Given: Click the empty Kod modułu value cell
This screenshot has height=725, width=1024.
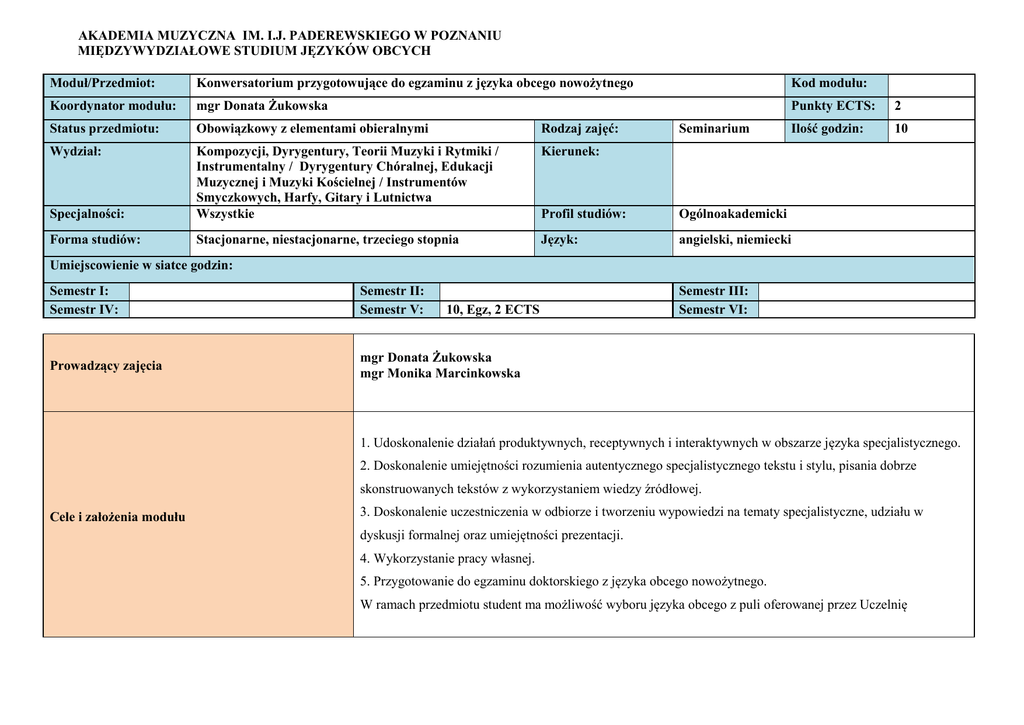Looking at the screenshot, I should (x=930, y=84).
